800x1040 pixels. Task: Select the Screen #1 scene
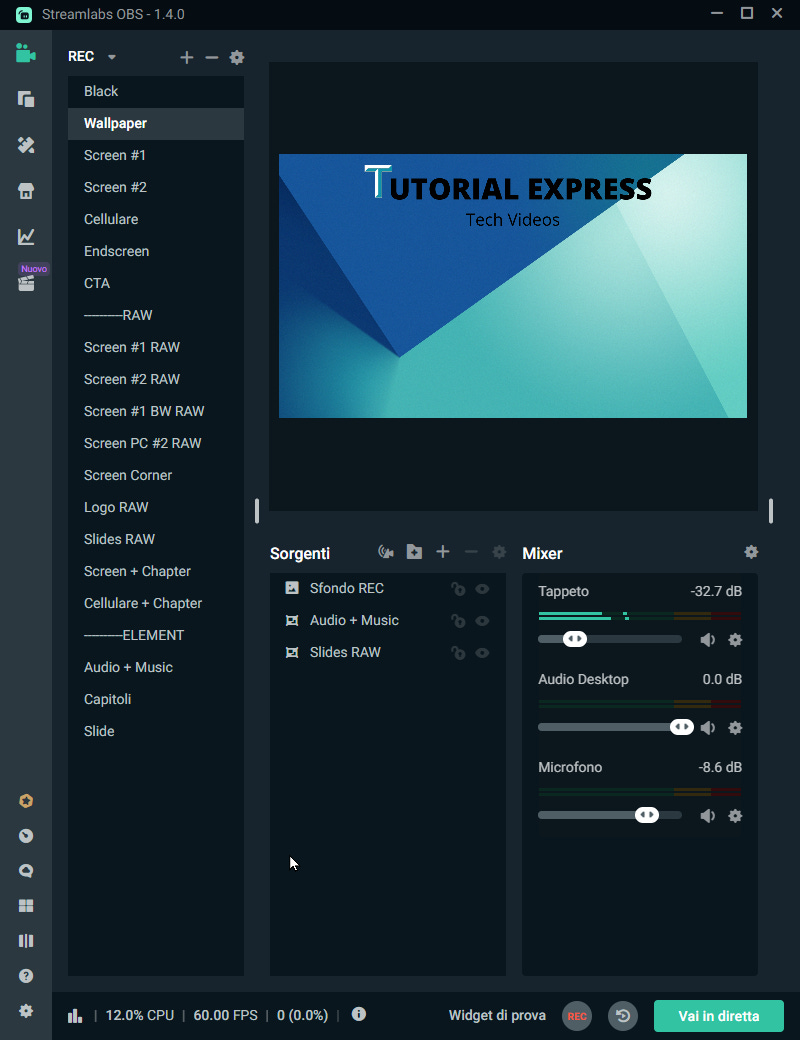click(156, 155)
